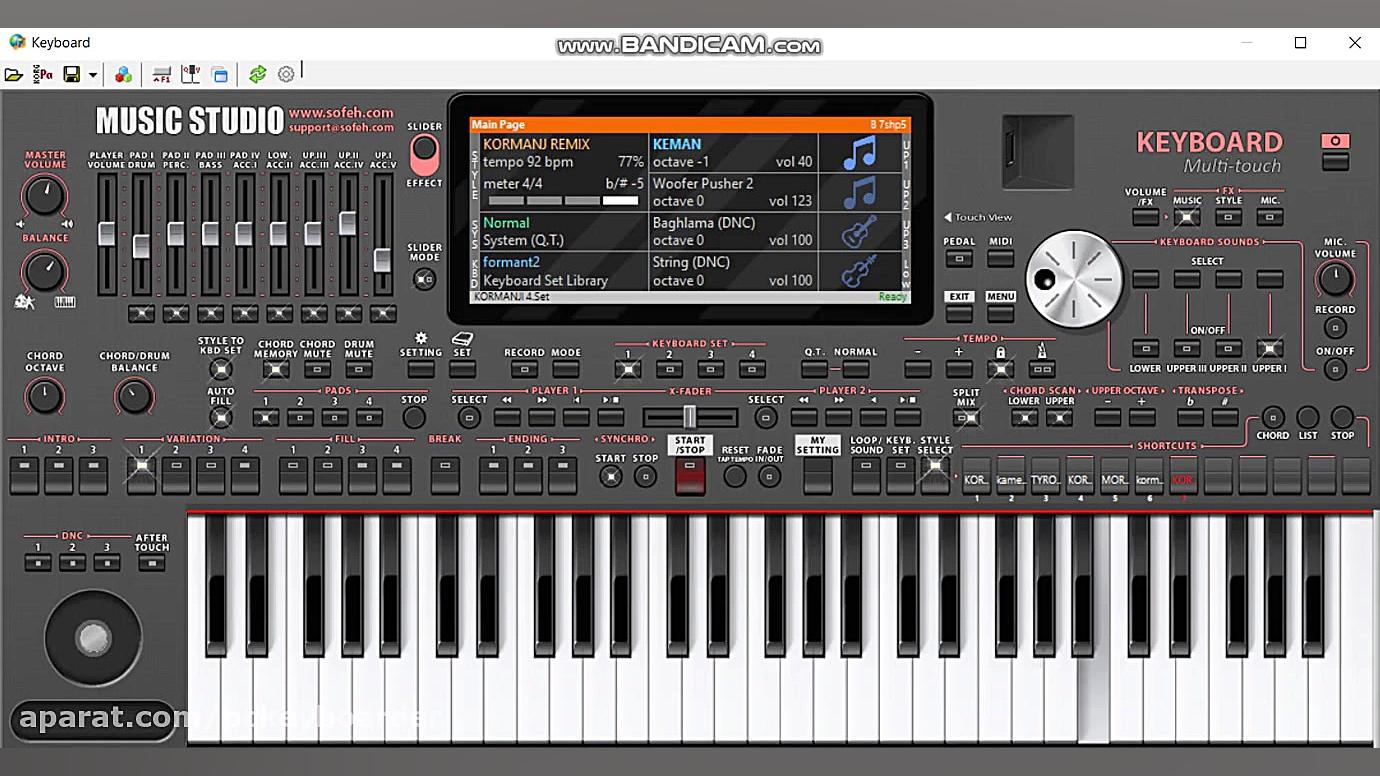This screenshot has width=1380, height=776.
Task: Click the silver value dial wheel
Action: [x=1074, y=280]
